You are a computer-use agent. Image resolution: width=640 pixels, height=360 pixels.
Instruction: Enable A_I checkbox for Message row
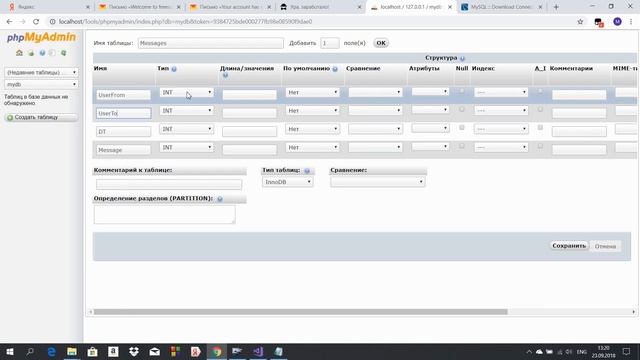click(540, 146)
